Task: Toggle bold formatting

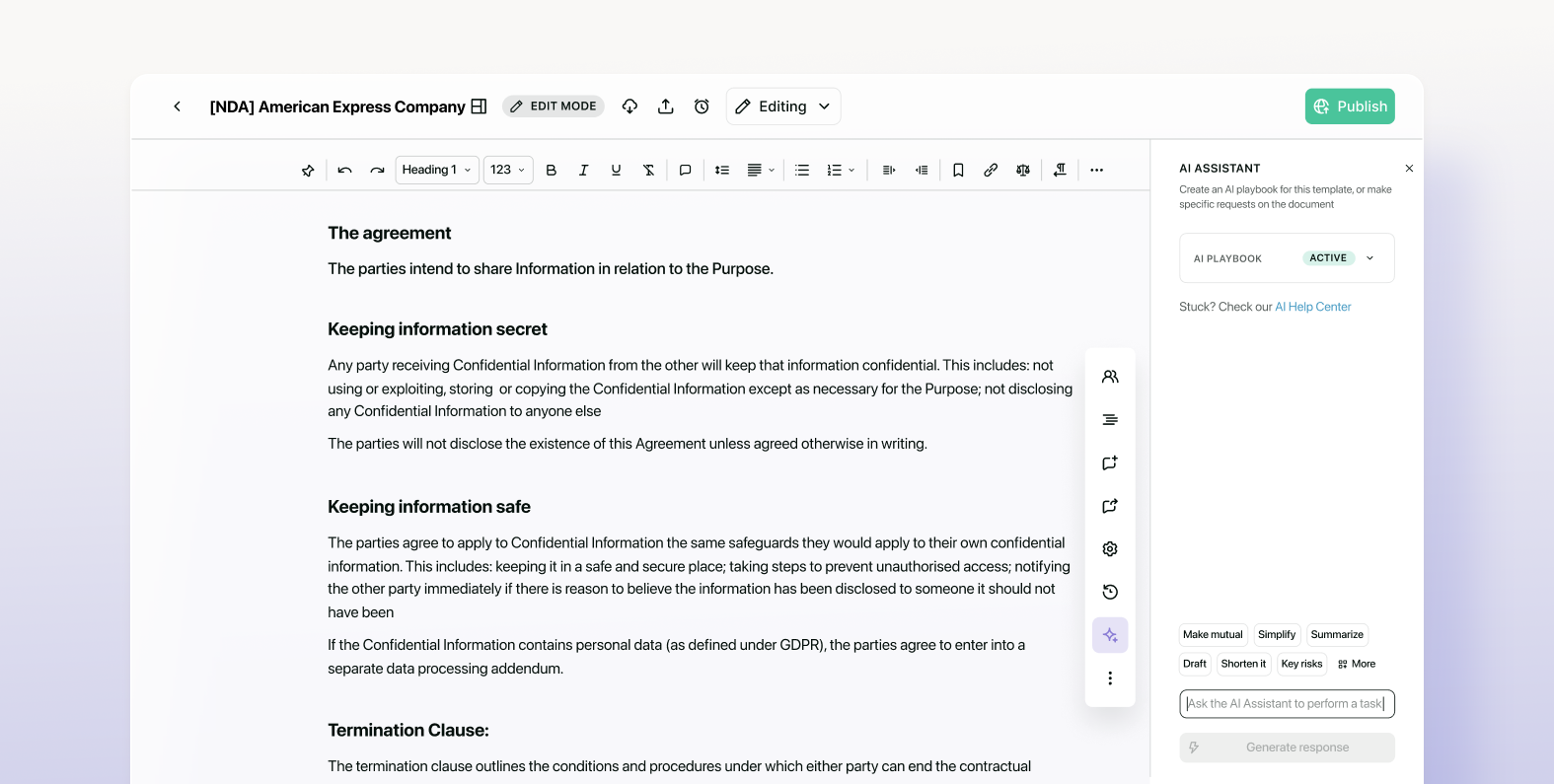Action: [552, 170]
